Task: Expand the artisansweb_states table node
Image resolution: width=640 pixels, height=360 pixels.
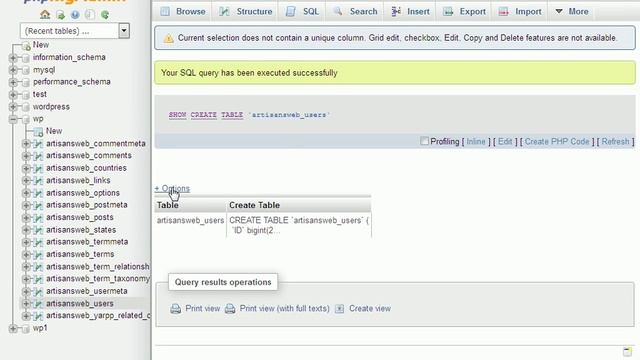Action: point(26,230)
